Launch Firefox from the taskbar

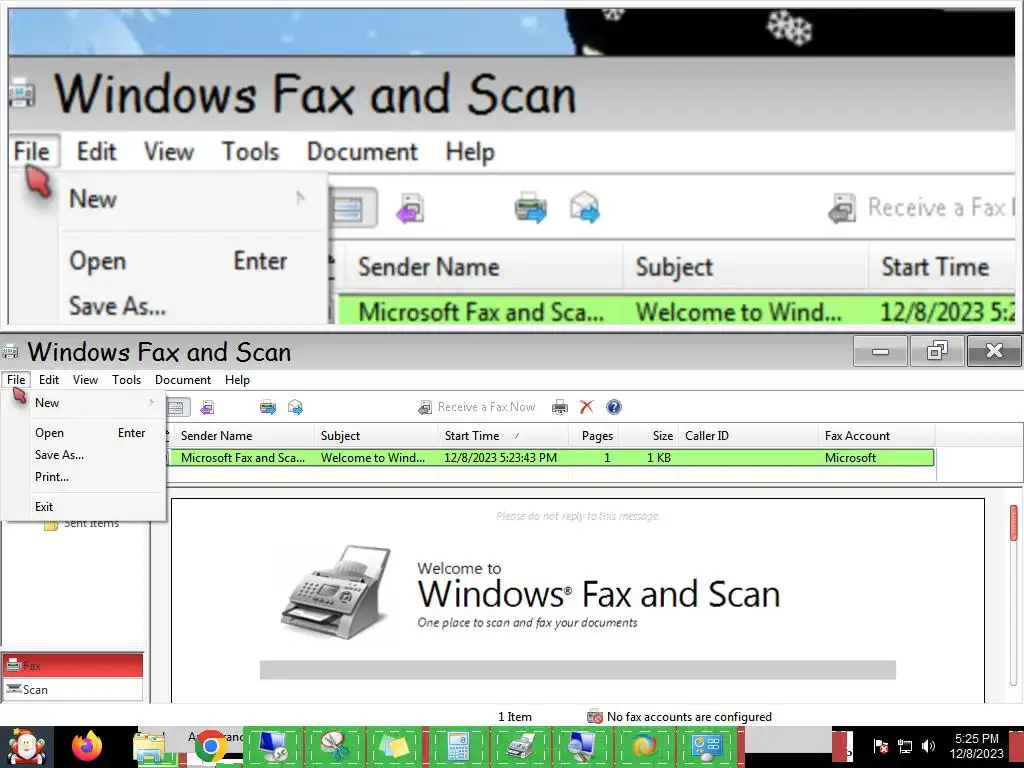click(88, 746)
